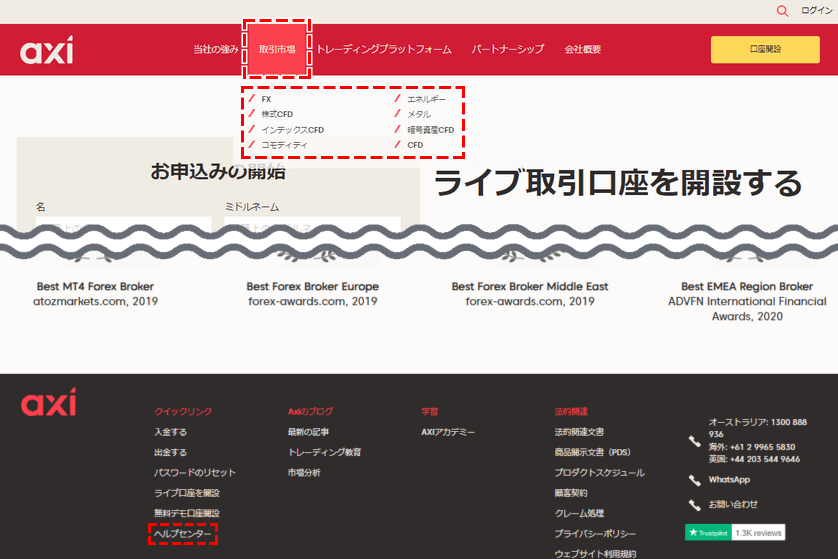Click the 英国: +44 203 544 9646 number

coord(754,459)
